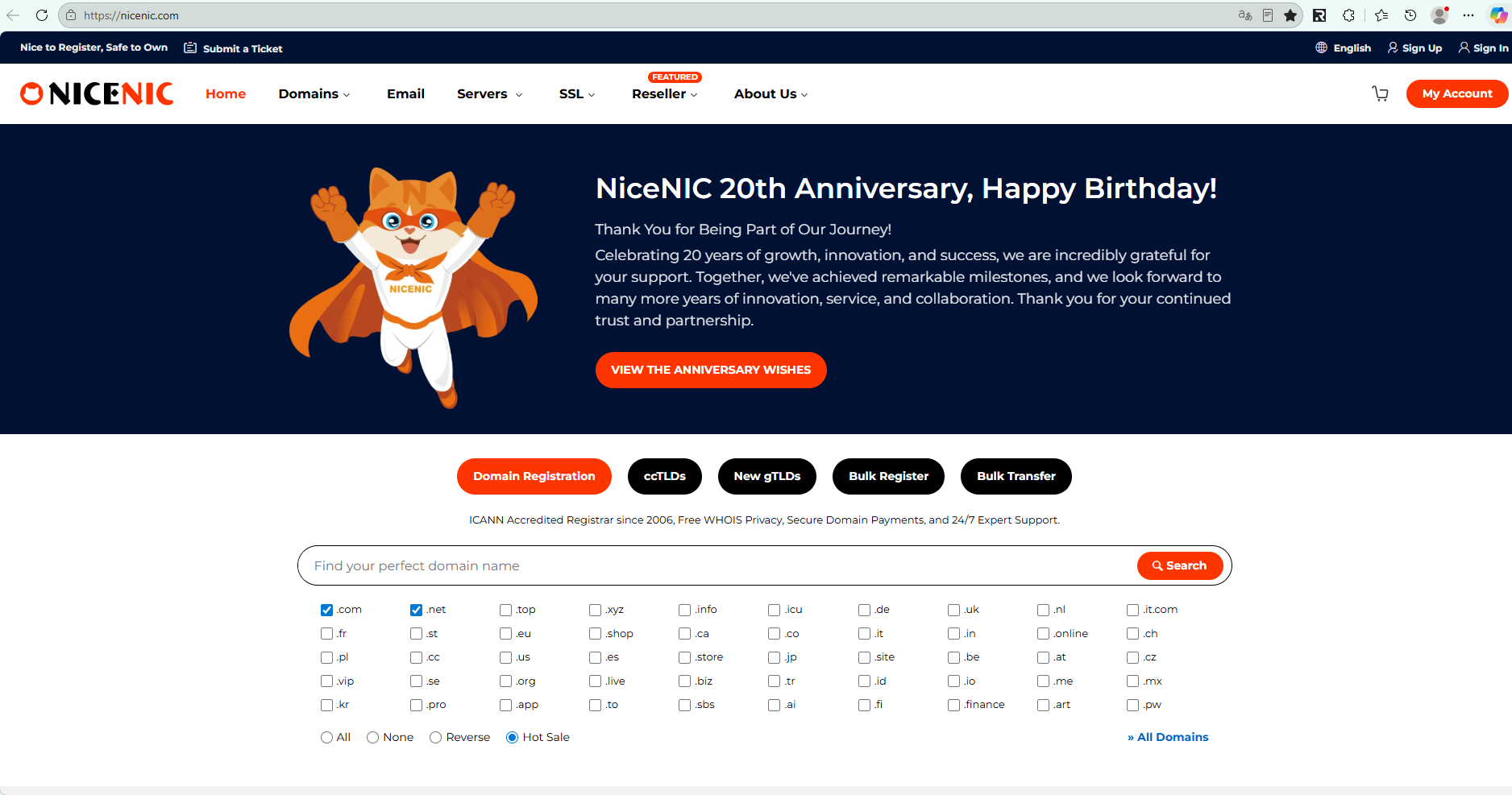The image size is (1512, 795).
Task: Expand the SSL dropdown menu
Action: click(577, 94)
